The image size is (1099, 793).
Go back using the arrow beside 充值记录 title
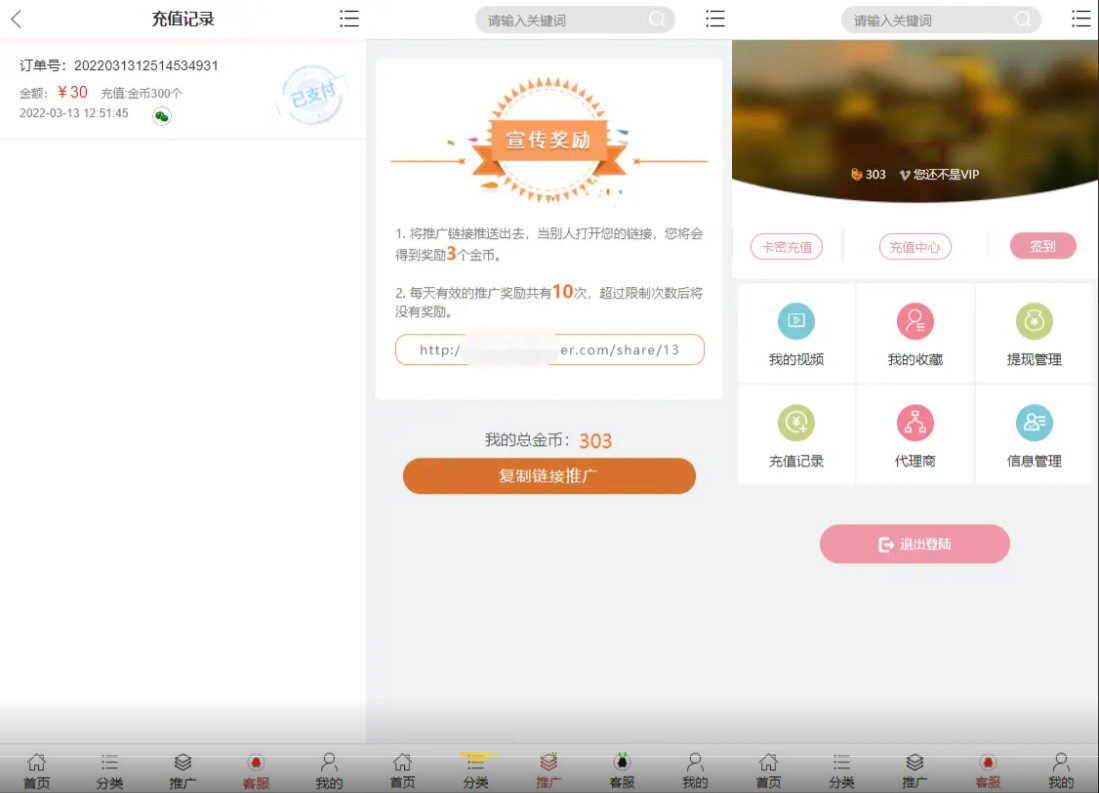(16, 19)
